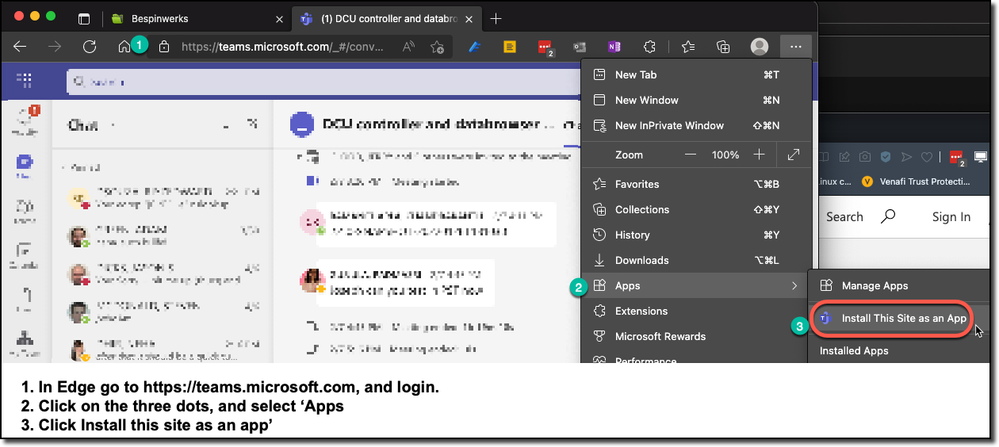Click the Outlook extension icon
The height and width of the screenshot is (447, 999).
point(579,46)
